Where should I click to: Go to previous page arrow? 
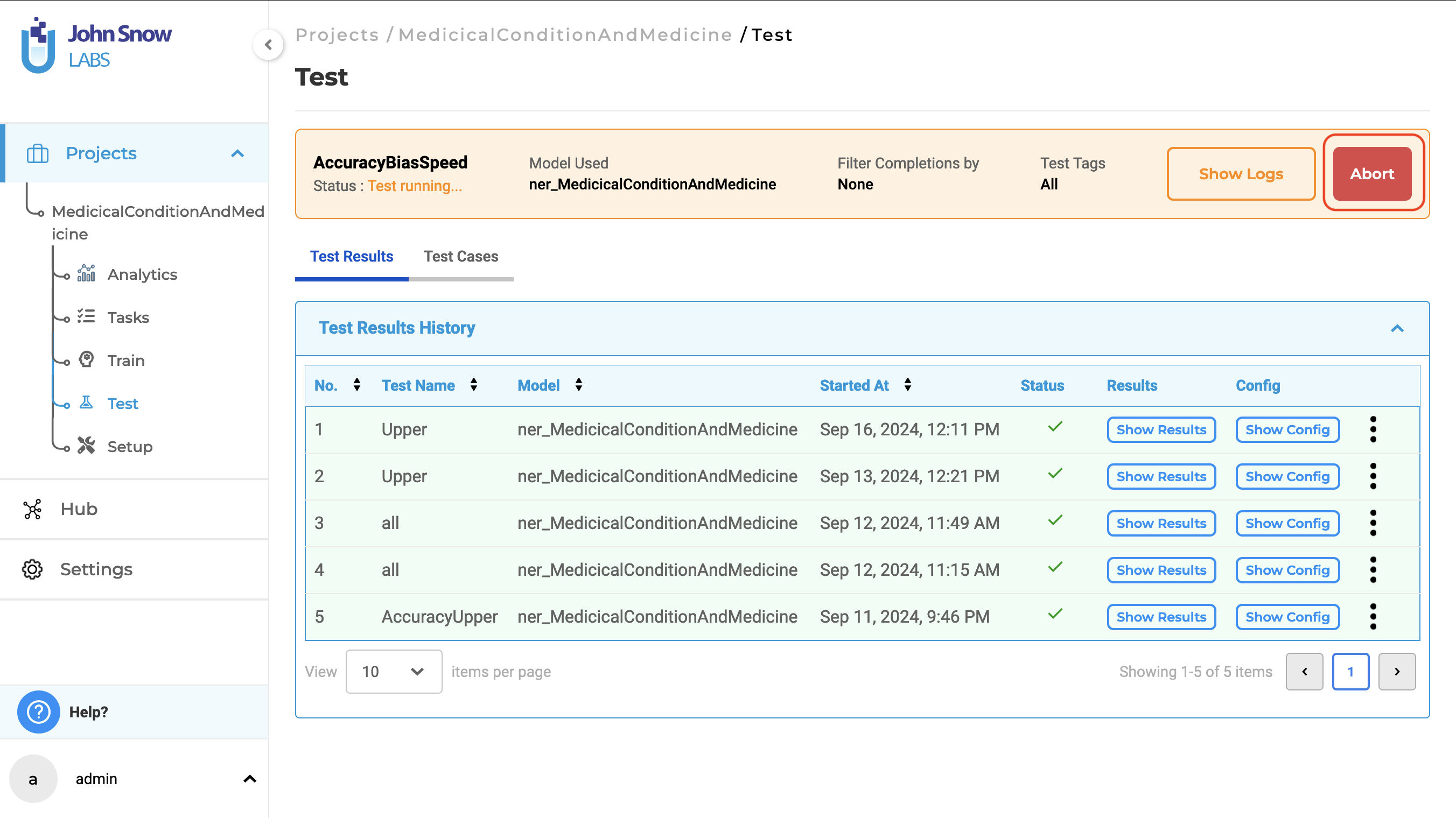click(1305, 672)
